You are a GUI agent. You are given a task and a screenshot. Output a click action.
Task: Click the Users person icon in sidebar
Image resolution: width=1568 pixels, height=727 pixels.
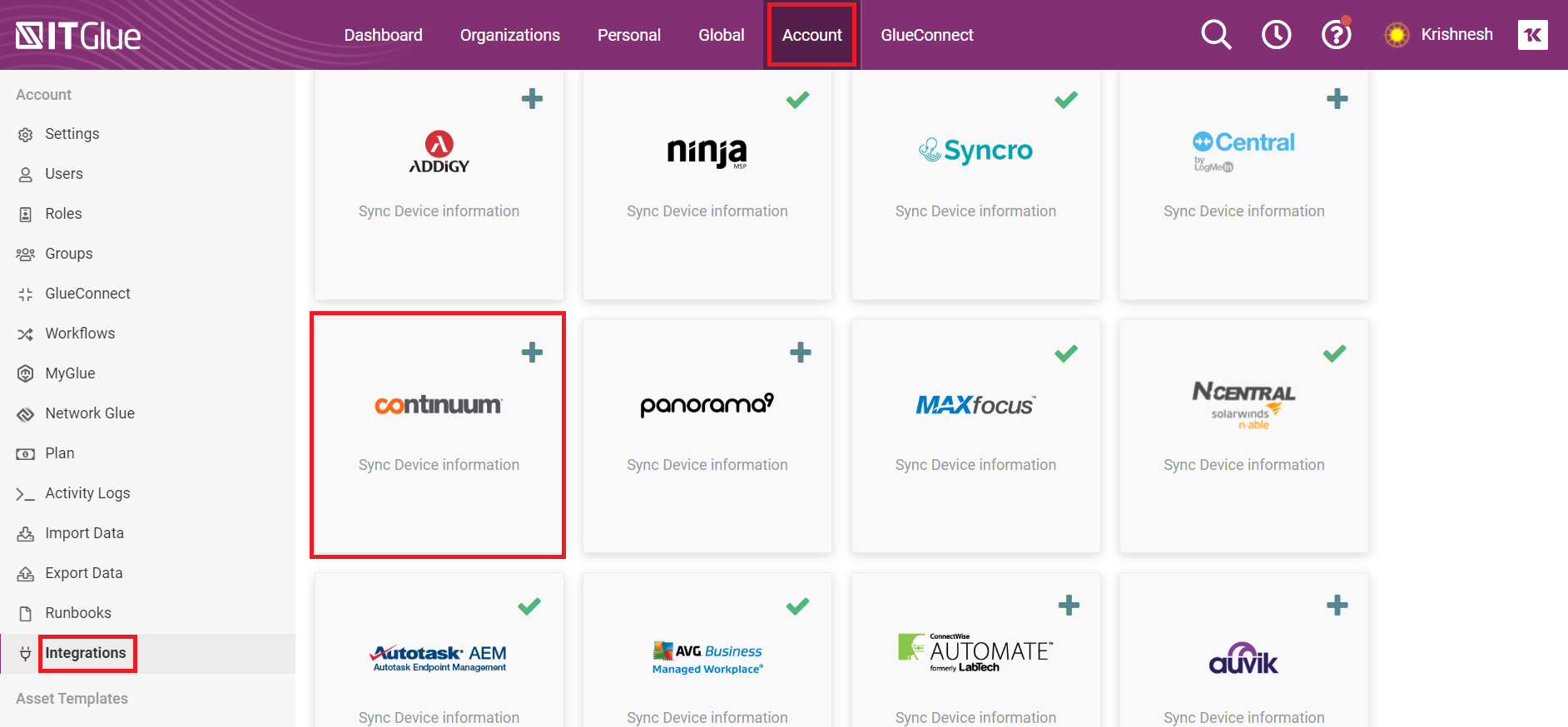(26, 175)
